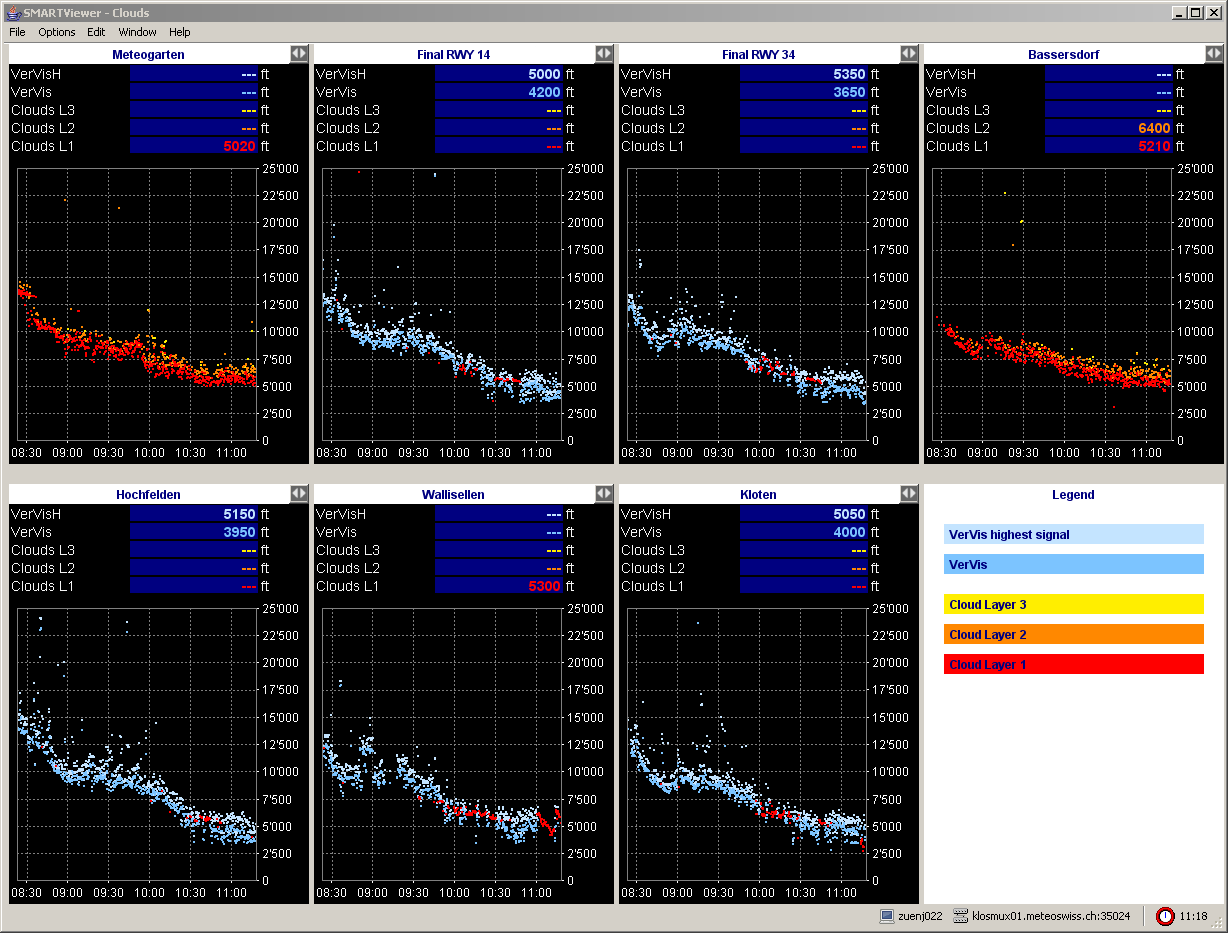Select the Cloud Layer 1 red legend swatch
This screenshot has width=1228, height=933.
pos(1073,664)
